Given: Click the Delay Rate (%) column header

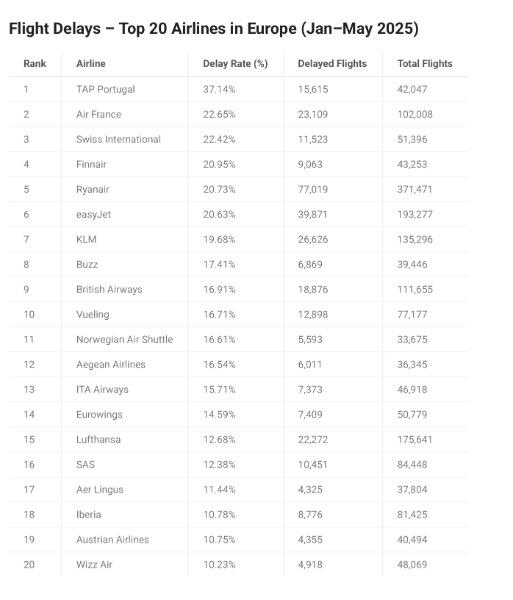Looking at the screenshot, I should click(235, 64).
